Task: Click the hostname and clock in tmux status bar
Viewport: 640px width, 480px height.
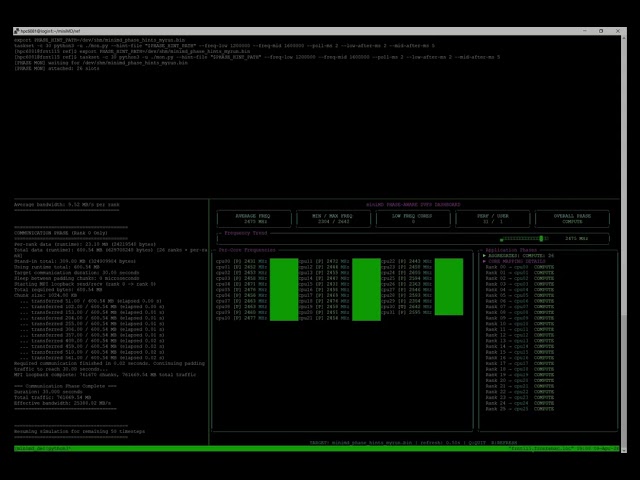Action: tap(563, 449)
